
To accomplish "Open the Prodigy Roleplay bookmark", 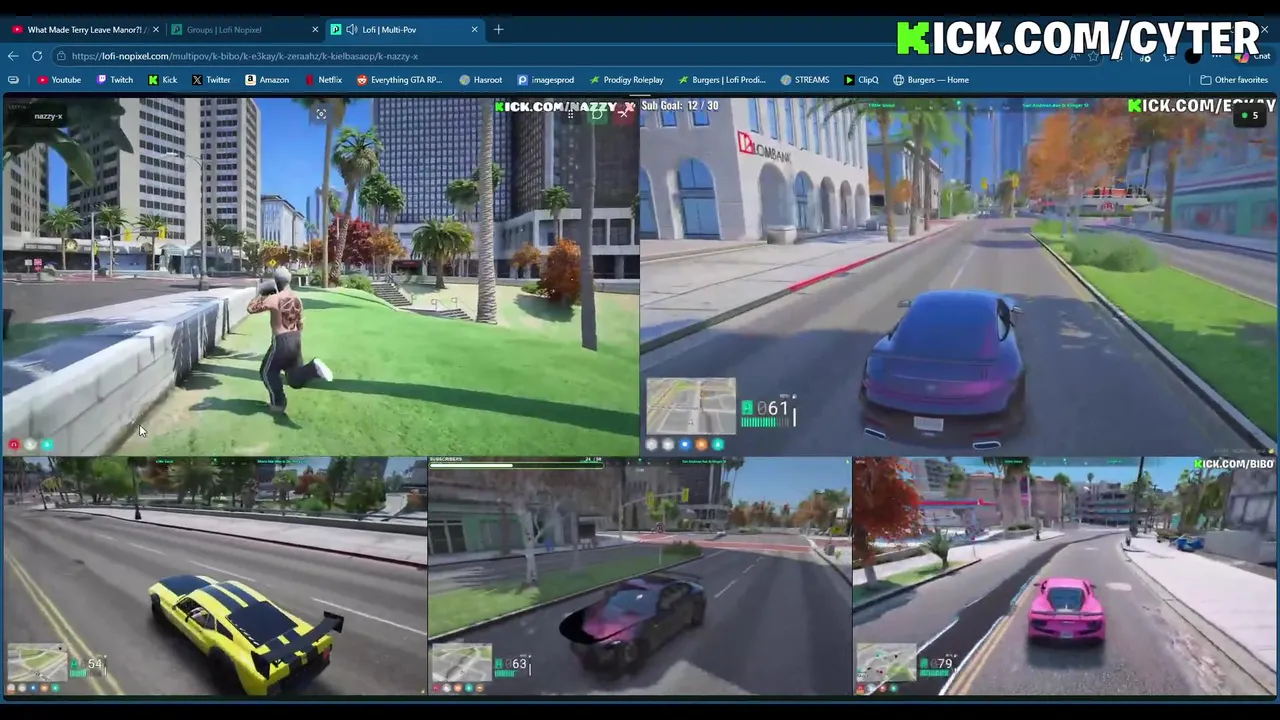I will tap(626, 80).
